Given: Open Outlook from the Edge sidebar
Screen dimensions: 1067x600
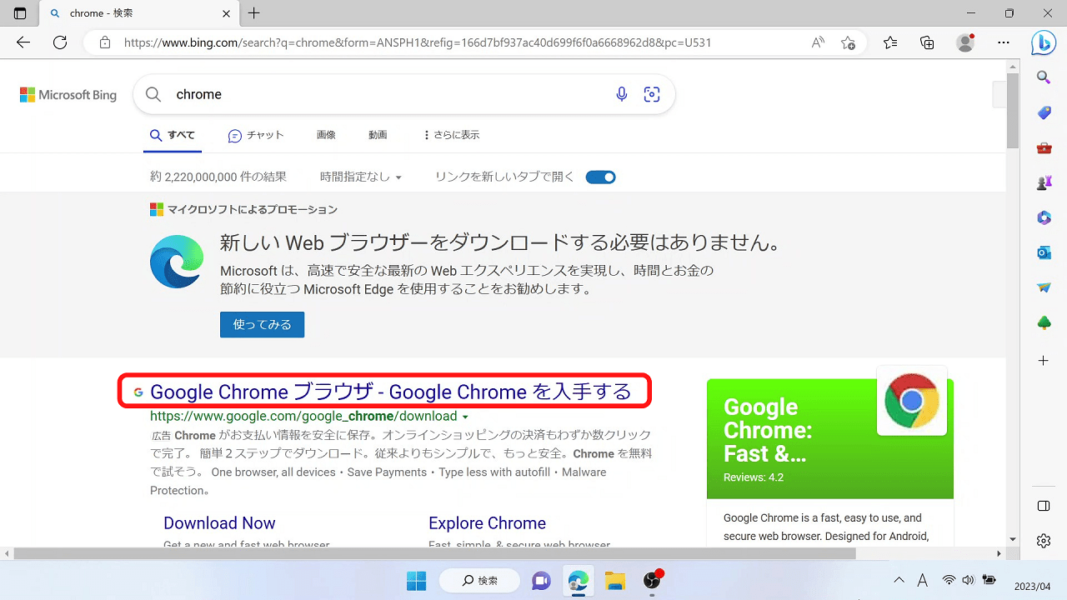Looking at the screenshot, I should click(1043, 252).
